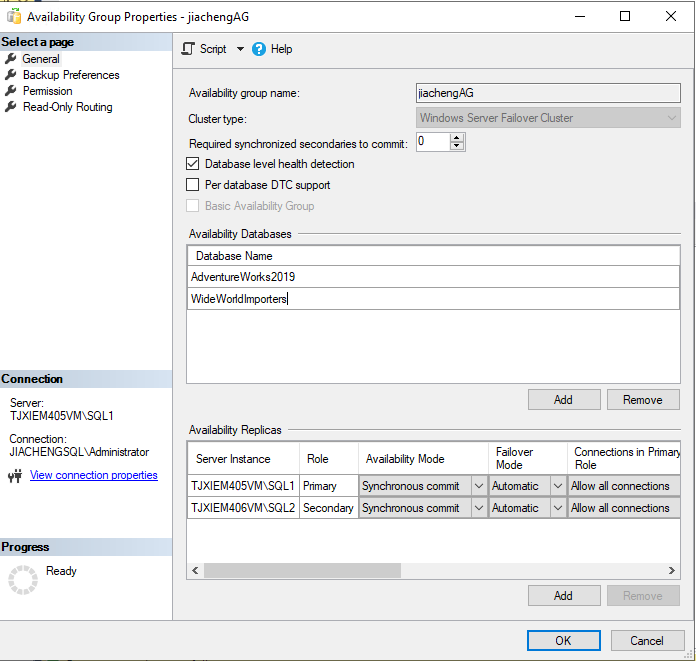Open the Script dropdown arrow
Image resolution: width=696 pixels, height=661 pixels.
tap(239, 49)
